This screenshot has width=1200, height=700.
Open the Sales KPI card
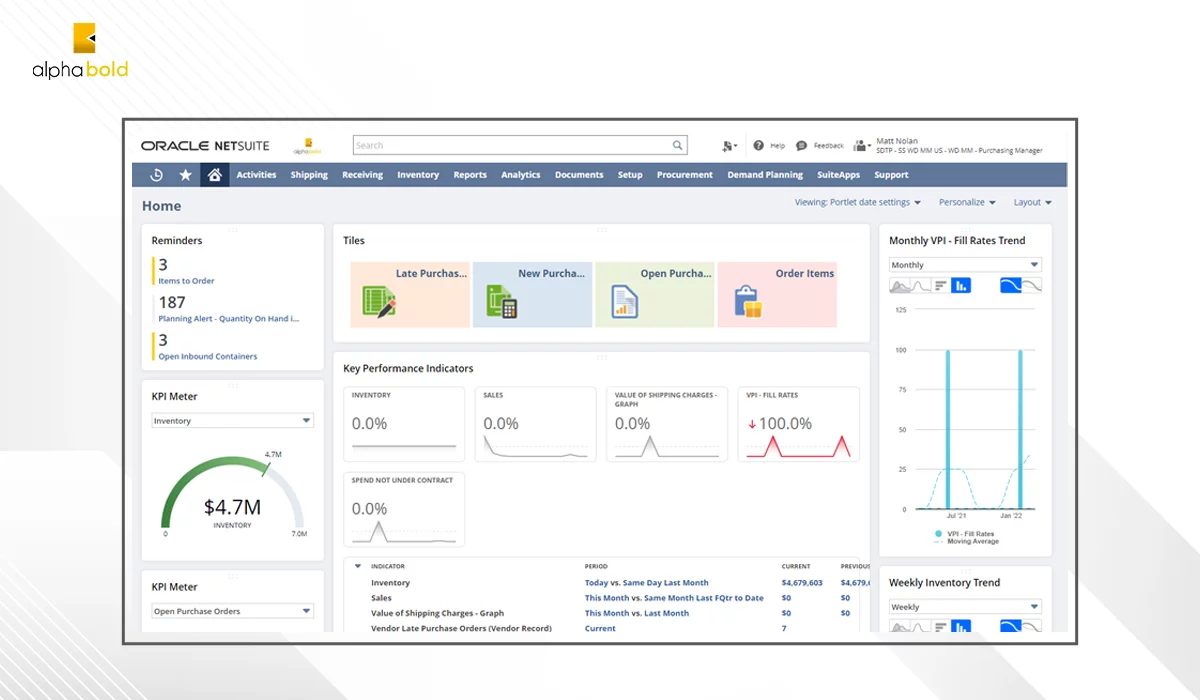tap(536, 424)
